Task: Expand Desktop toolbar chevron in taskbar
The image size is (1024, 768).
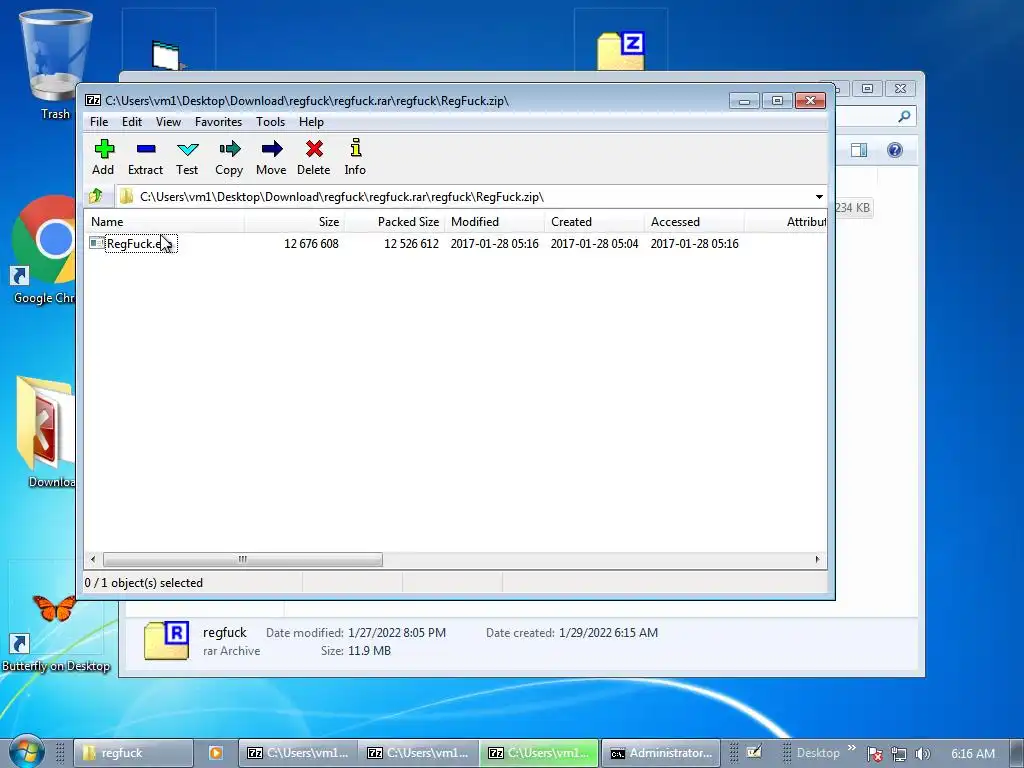Action: (851, 748)
